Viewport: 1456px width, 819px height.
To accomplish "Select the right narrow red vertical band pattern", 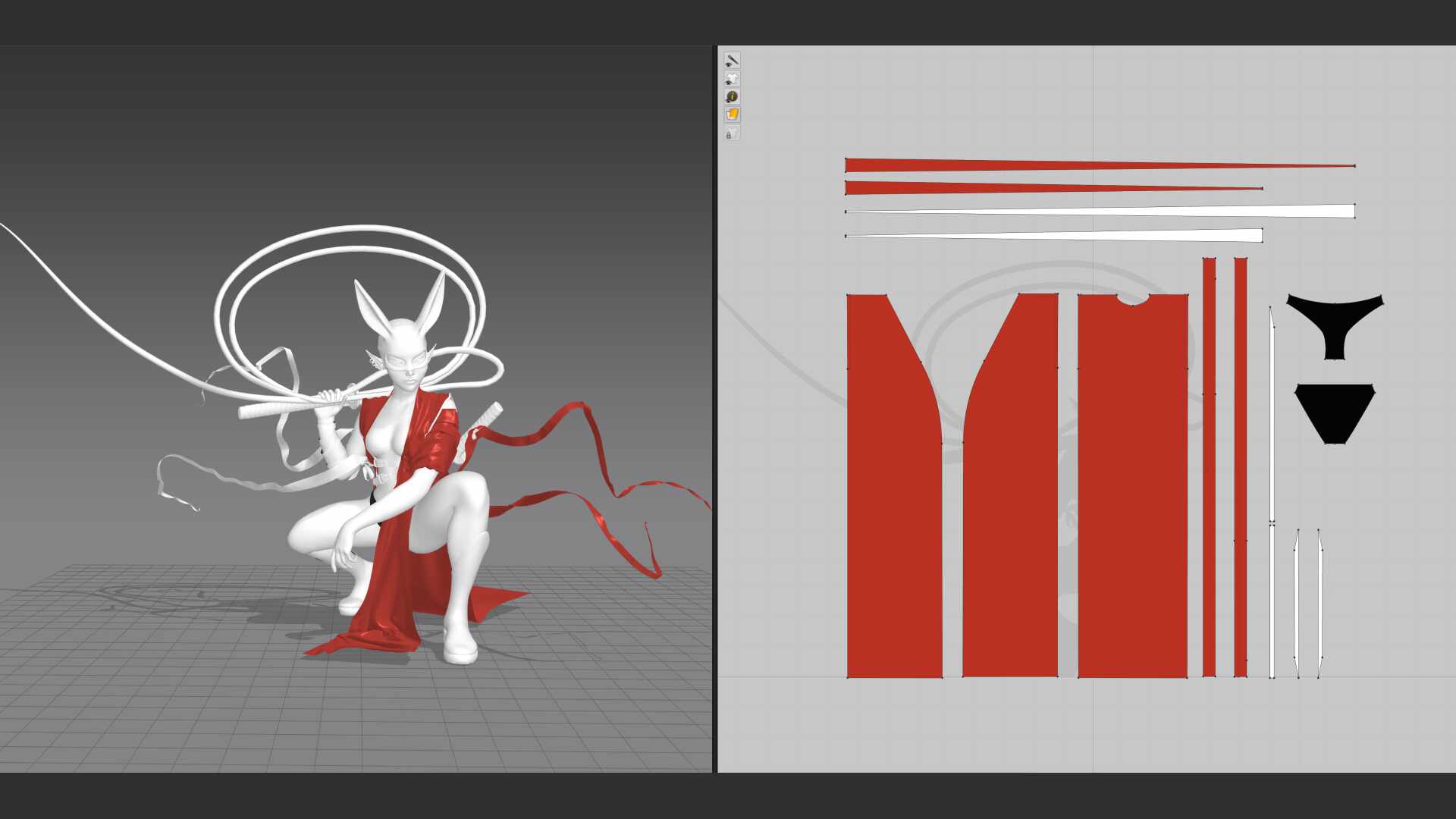I will 1241,467.
